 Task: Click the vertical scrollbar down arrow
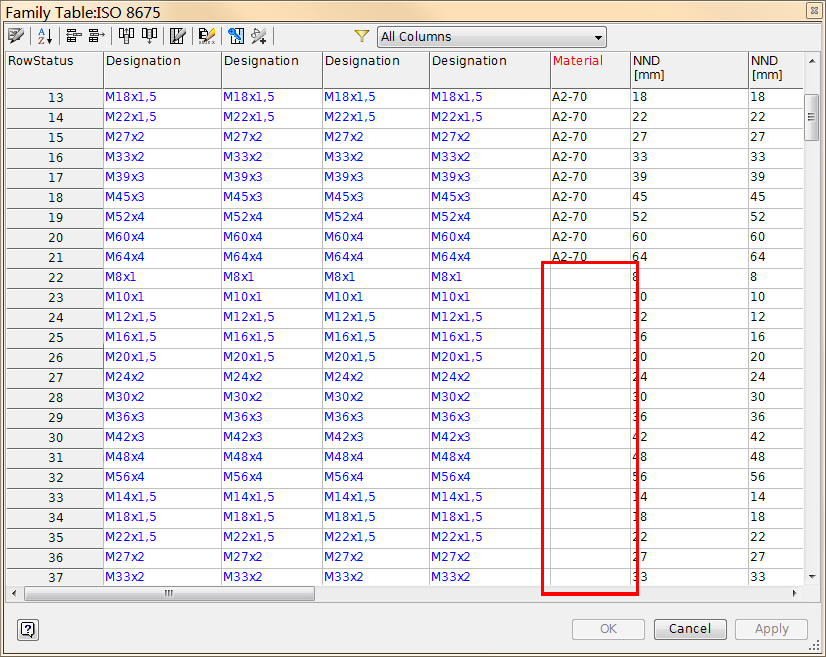pos(812,577)
